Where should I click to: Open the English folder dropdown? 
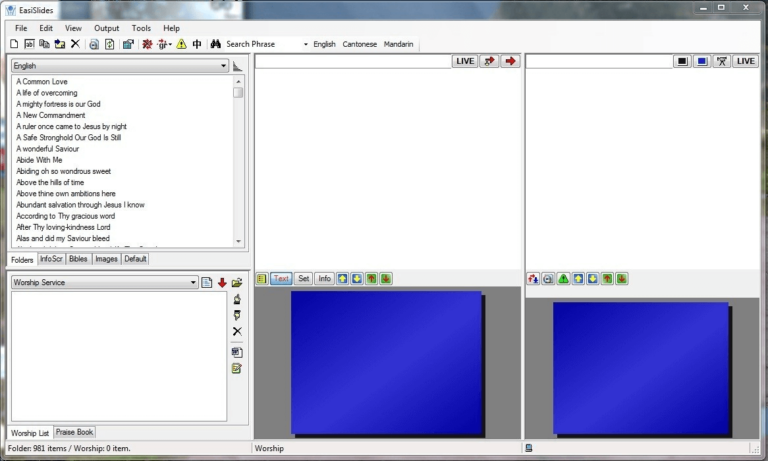[x=223, y=66]
